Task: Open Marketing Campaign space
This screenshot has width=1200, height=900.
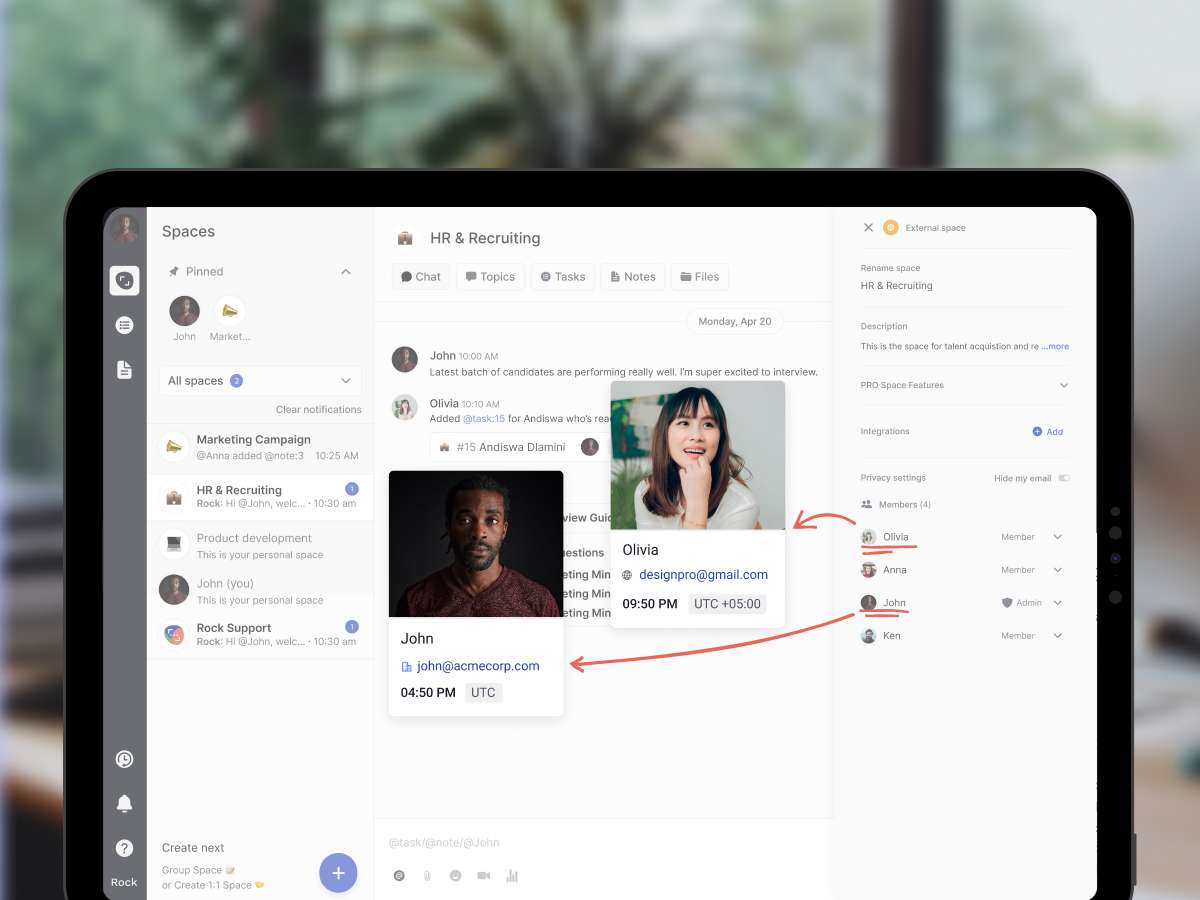Action: [260, 447]
